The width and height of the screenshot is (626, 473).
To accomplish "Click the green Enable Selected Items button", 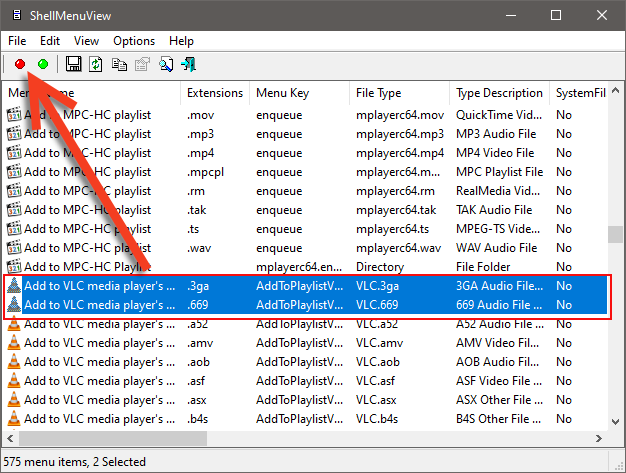I will pos(43,64).
